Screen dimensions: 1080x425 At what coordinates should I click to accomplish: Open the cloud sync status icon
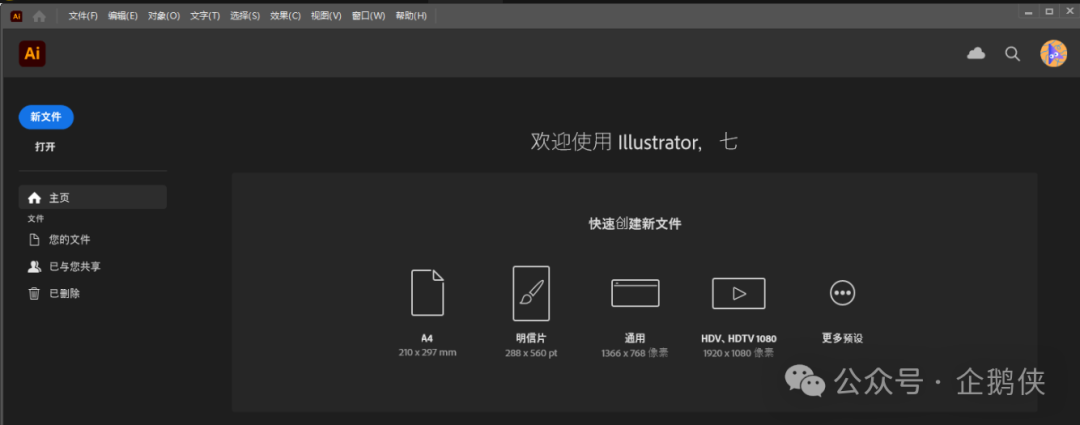976,54
